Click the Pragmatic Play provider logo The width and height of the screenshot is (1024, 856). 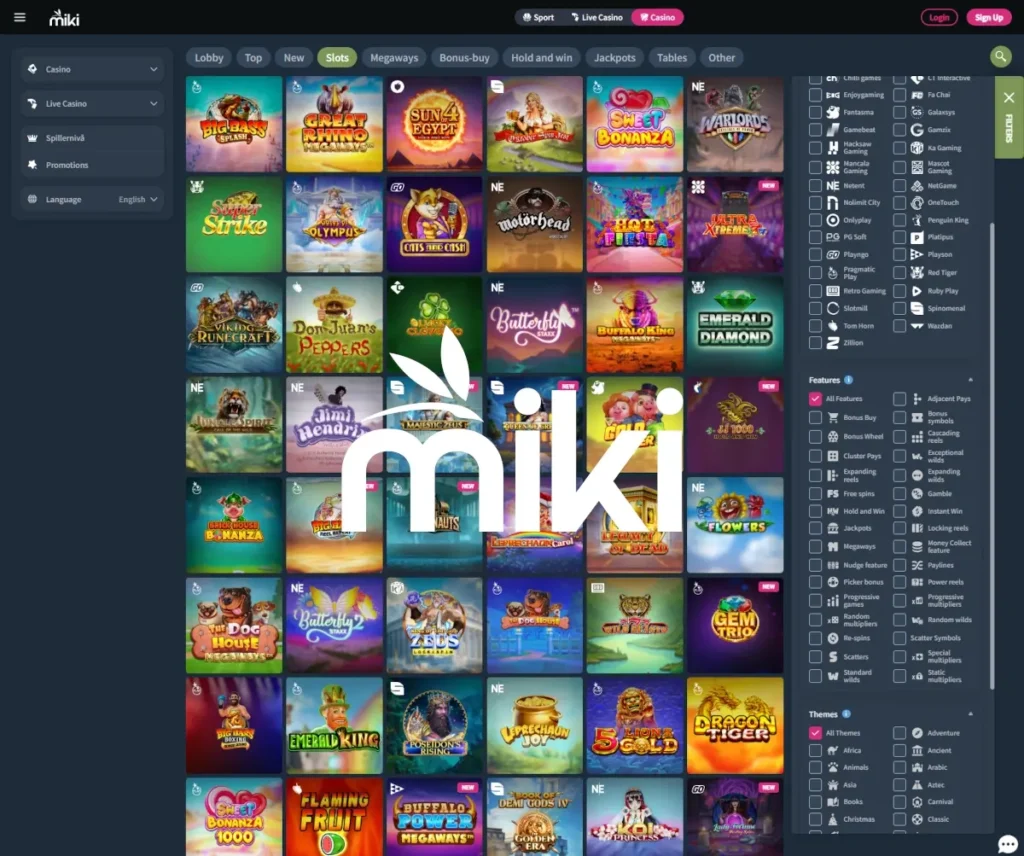point(833,273)
